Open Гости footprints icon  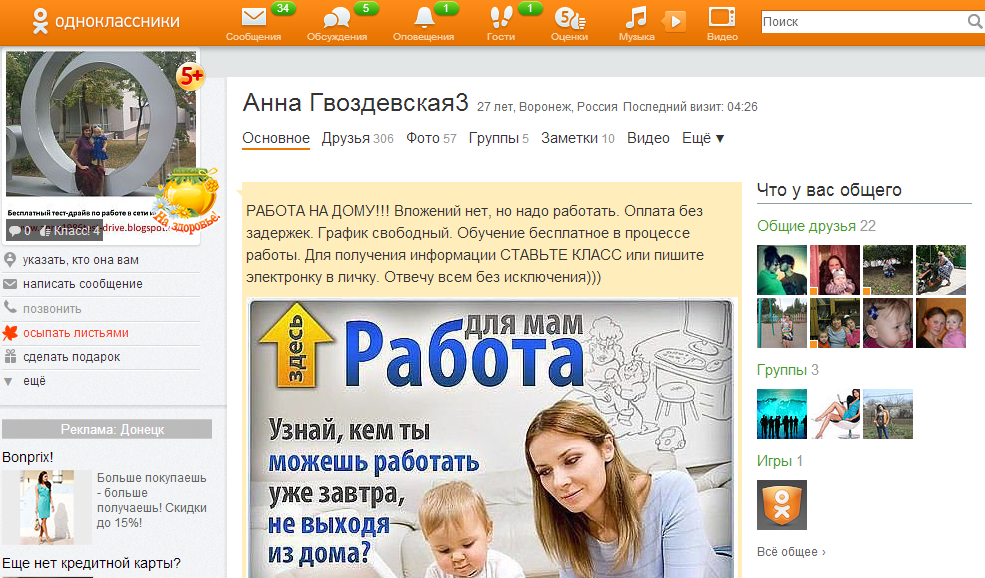pyautogui.click(x=501, y=18)
